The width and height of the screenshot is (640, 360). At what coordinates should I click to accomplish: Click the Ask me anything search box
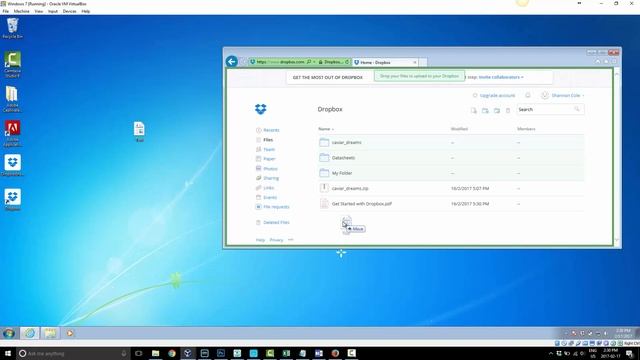click(x=73, y=353)
